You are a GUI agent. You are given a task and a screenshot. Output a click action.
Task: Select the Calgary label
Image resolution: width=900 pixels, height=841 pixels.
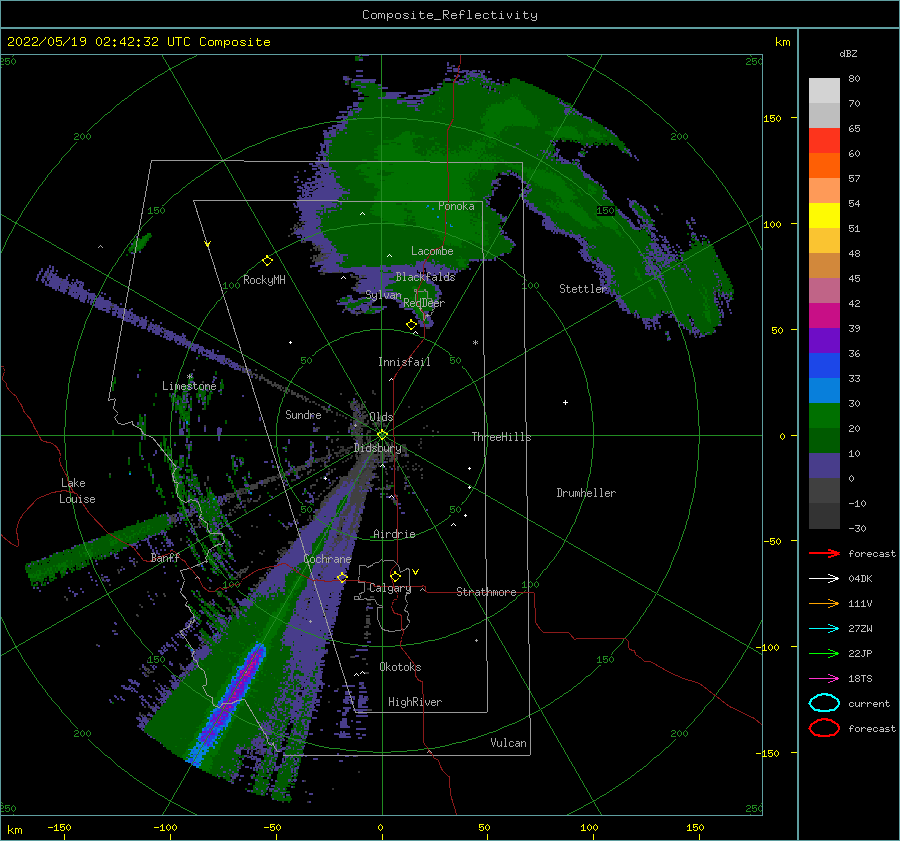[390, 588]
